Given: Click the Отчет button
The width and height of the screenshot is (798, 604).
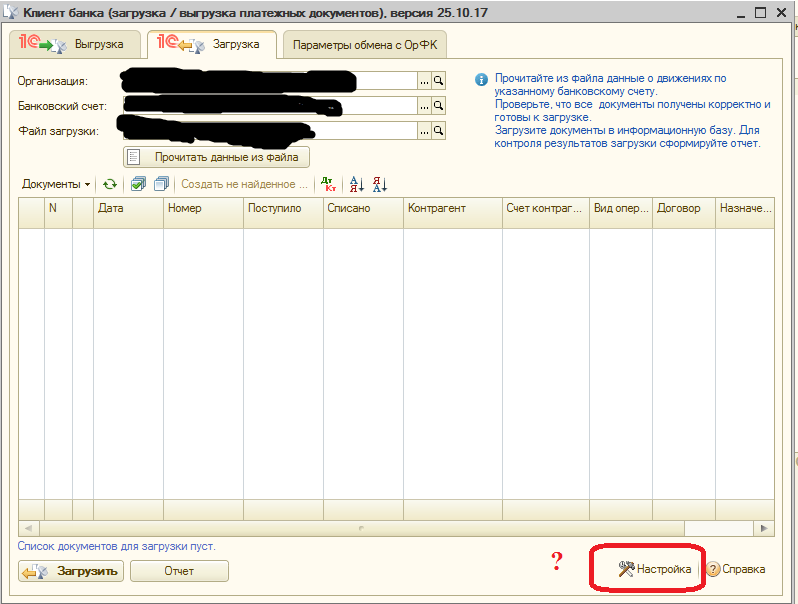Looking at the screenshot, I should (x=179, y=571).
